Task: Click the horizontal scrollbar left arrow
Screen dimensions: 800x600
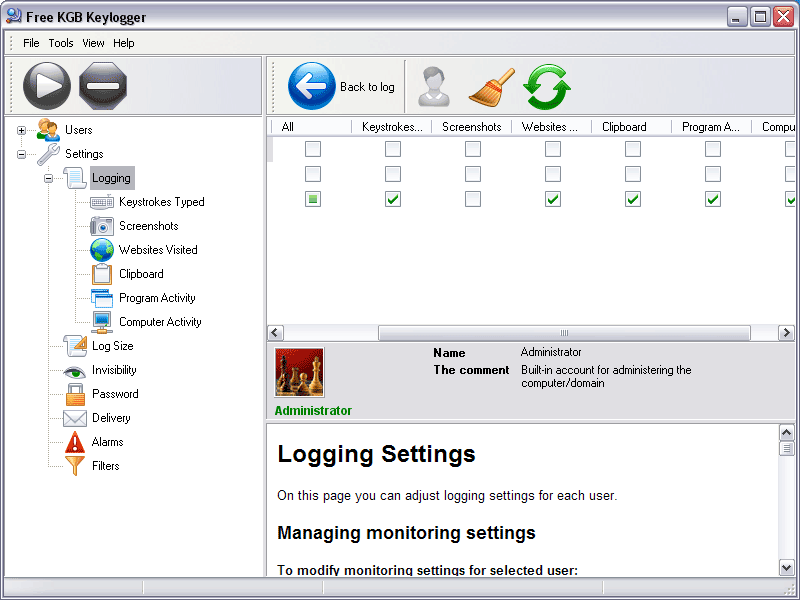Action: click(x=276, y=333)
